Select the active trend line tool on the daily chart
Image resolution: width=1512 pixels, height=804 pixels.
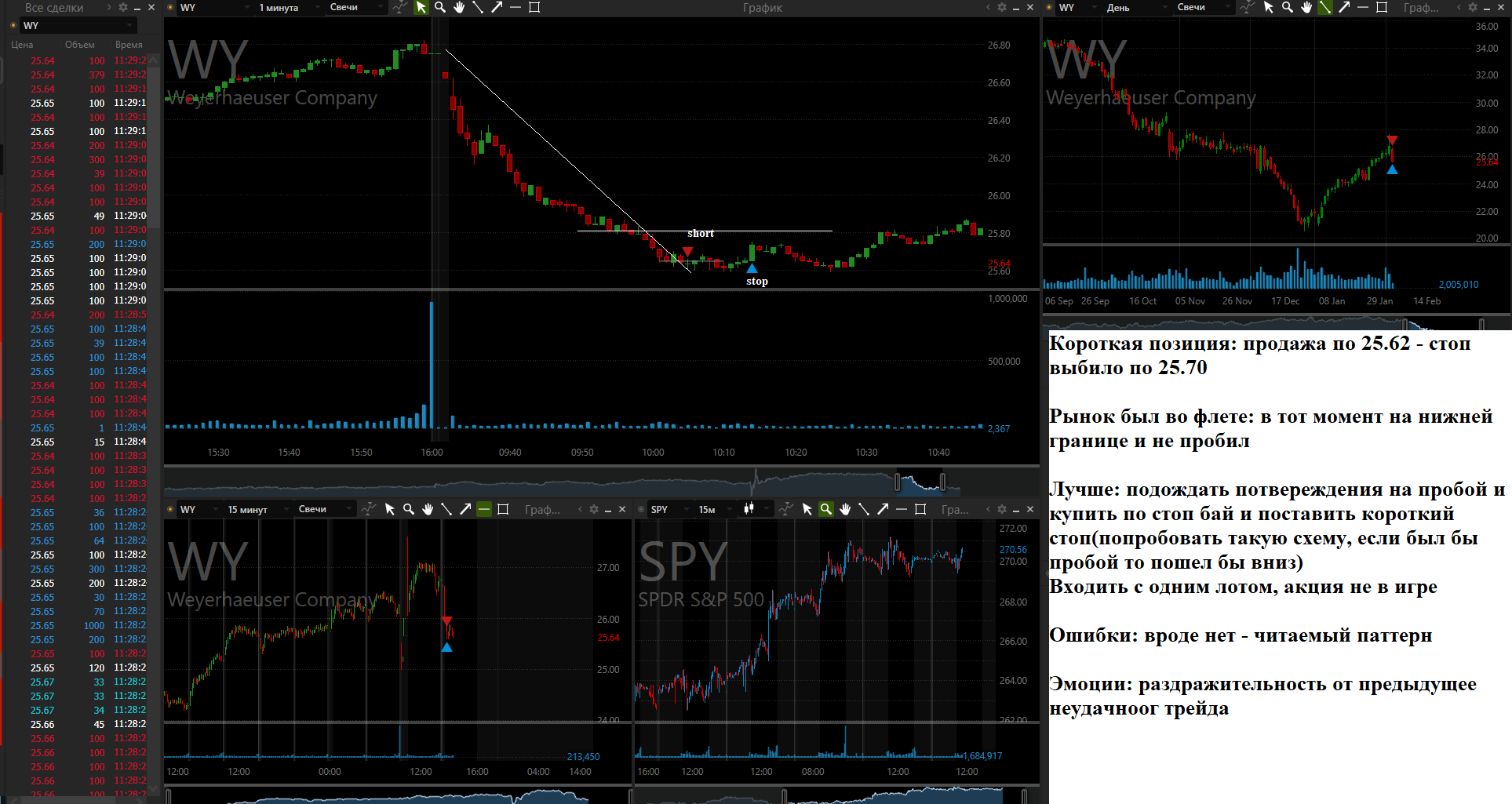pos(1325,7)
